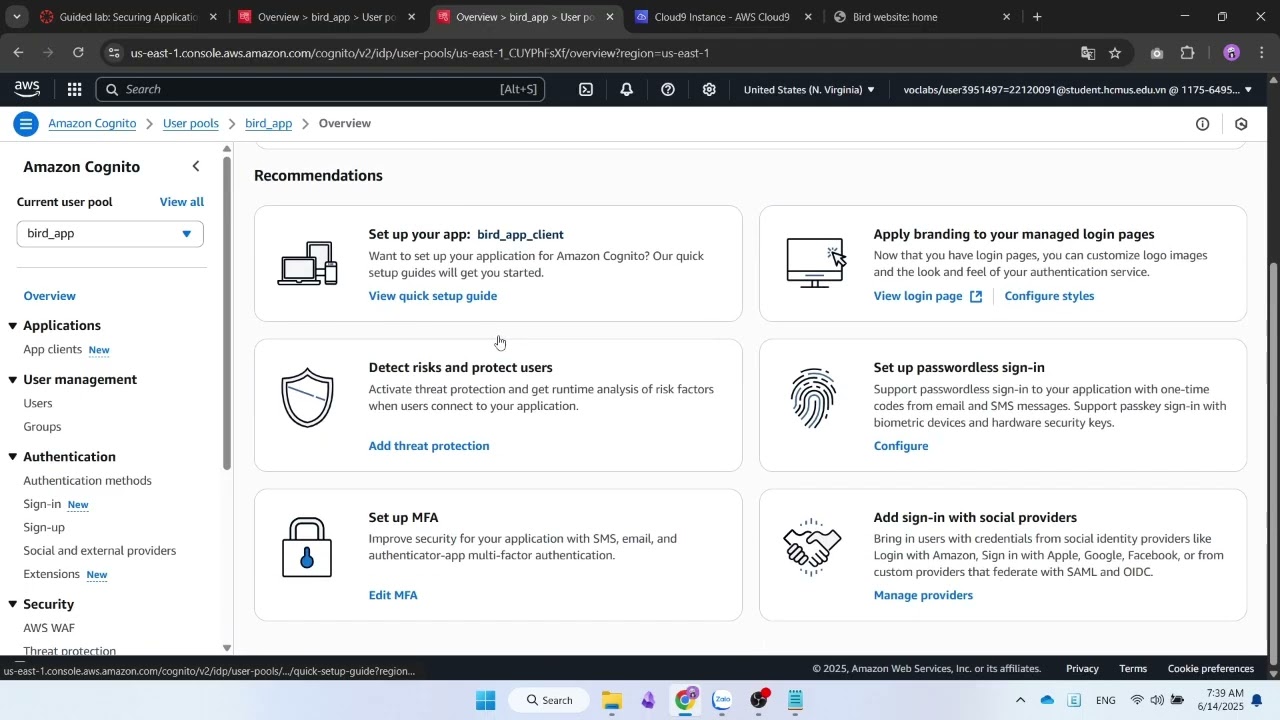Switch to the Bird website: home tab
1280x720 pixels.
(x=920, y=17)
